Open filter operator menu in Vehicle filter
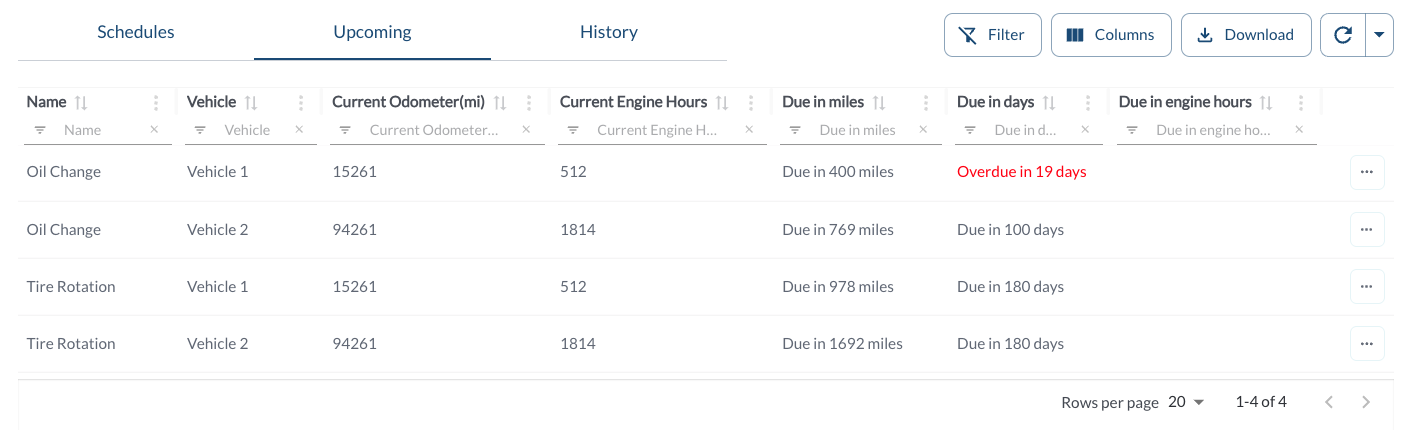Image resolution: width=1408 pixels, height=430 pixels. 200,130
